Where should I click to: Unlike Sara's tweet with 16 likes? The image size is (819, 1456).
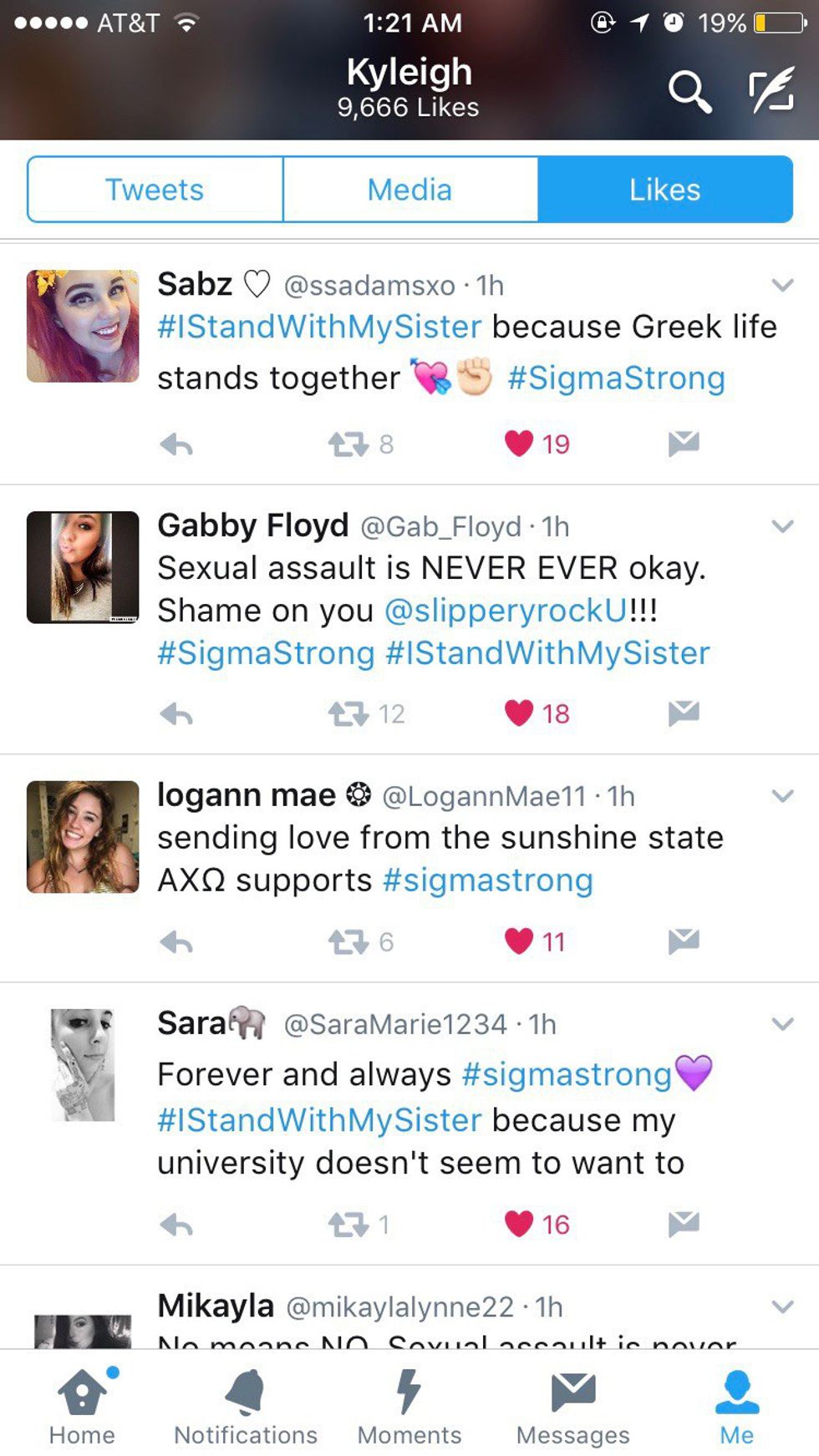(519, 1224)
